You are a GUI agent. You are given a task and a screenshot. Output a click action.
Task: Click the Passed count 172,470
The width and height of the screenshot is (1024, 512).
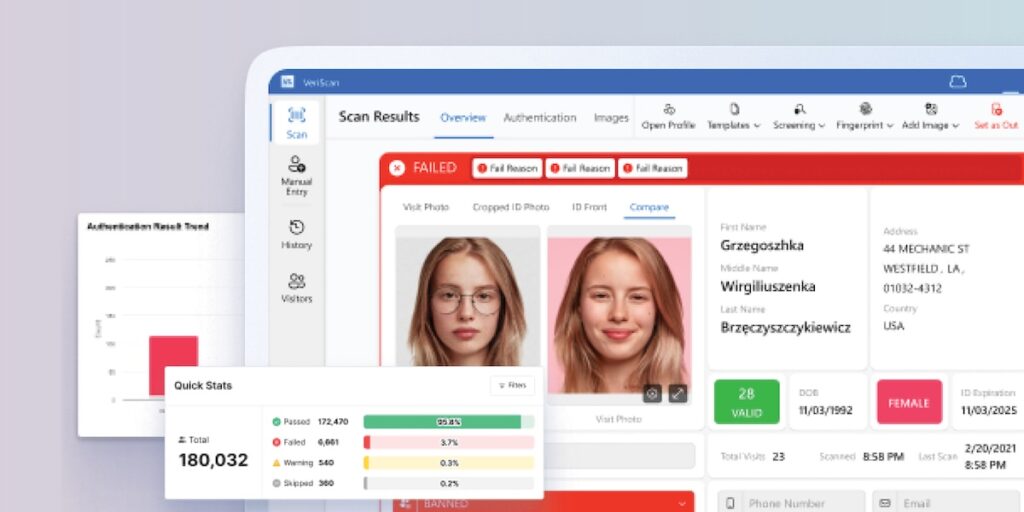click(333, 422)
